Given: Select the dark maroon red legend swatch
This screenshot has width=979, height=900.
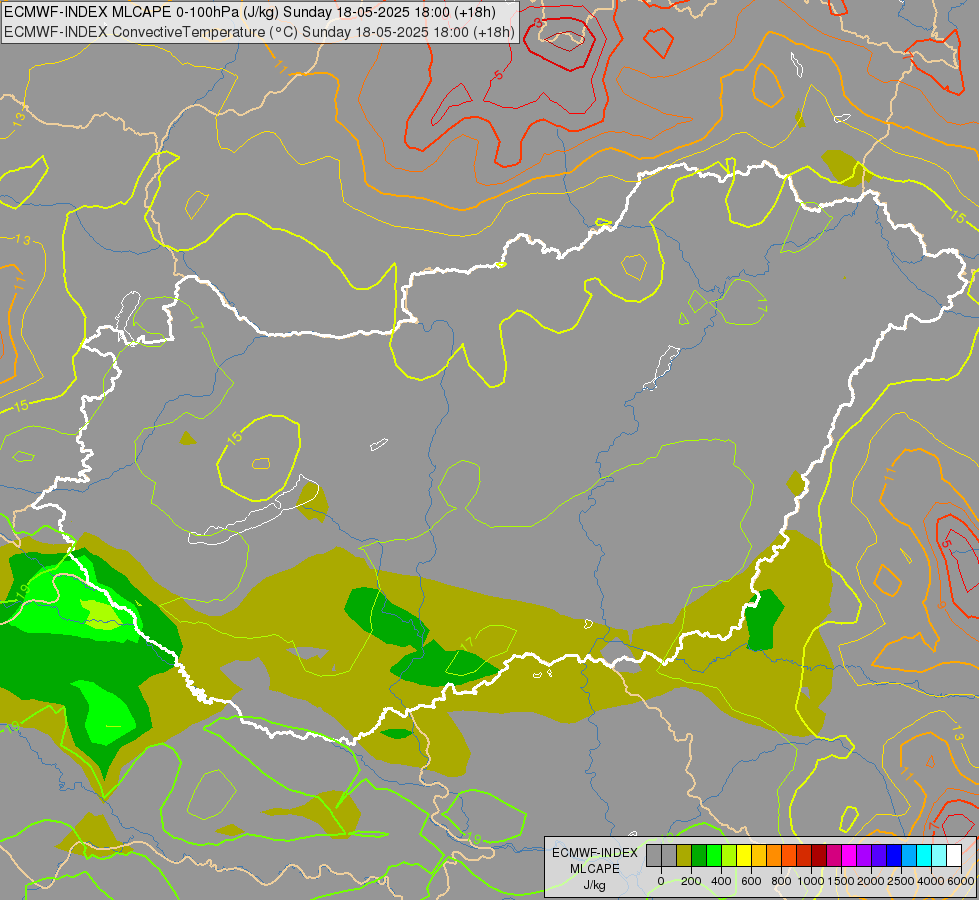Looking at the screenshot, I should (819, 855).
